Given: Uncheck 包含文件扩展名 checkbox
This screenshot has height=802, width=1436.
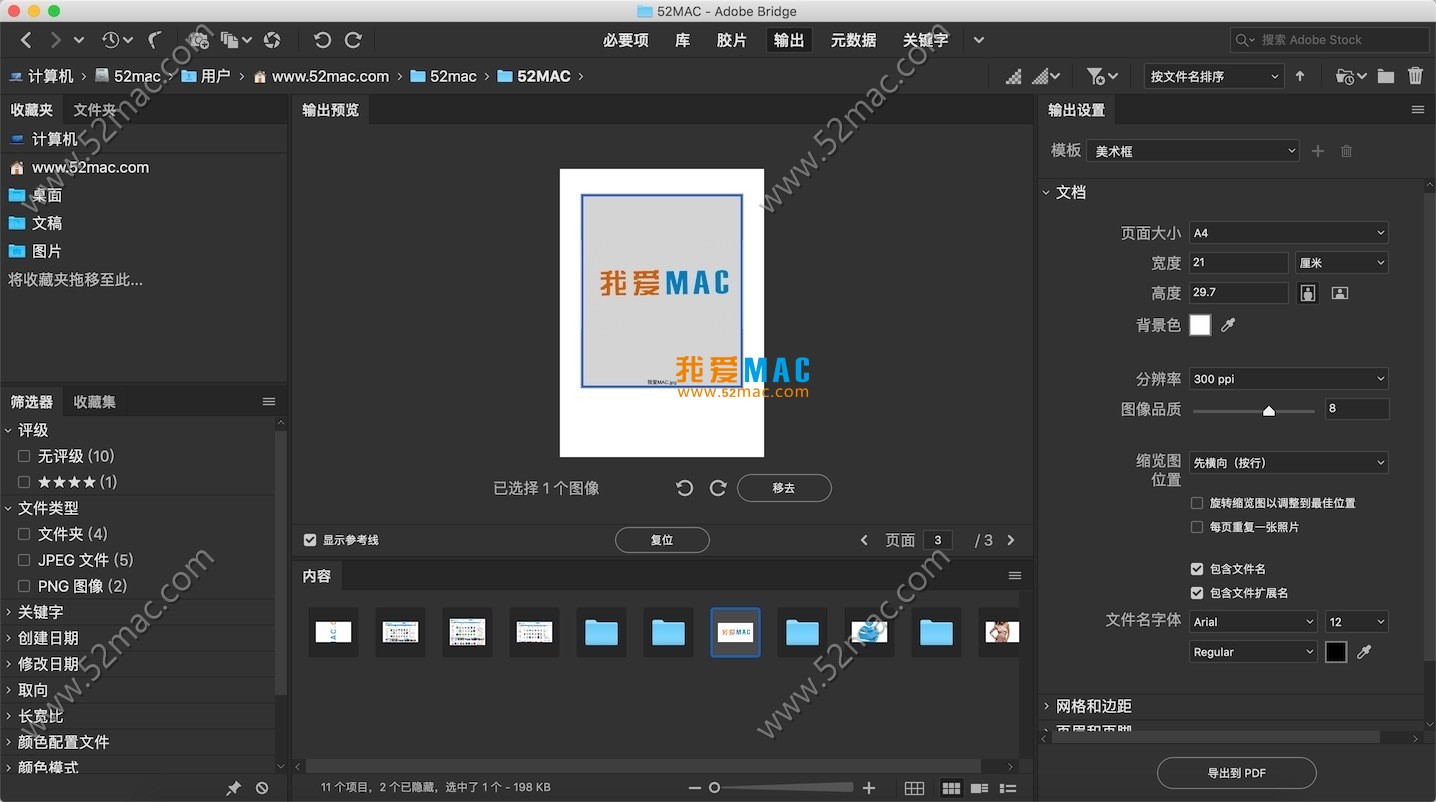Looking at the screenshot, I should [1197, 593].
